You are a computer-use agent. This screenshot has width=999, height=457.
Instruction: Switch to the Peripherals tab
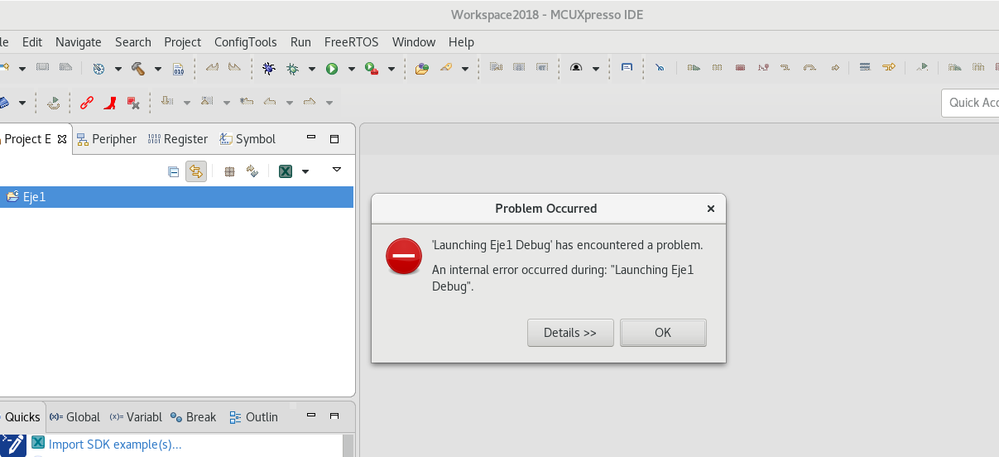coord(106,139)
